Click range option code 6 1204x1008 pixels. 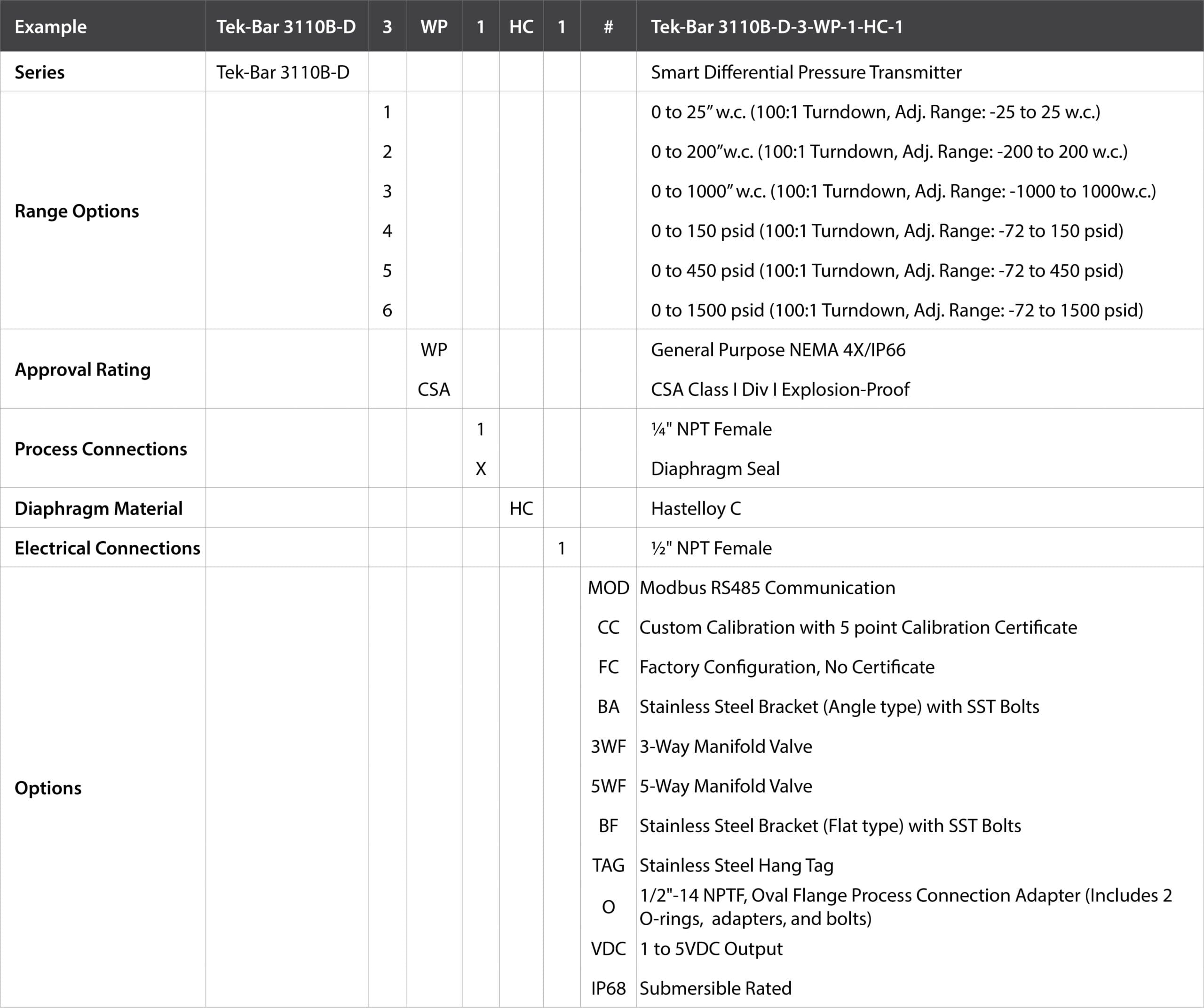387,310
